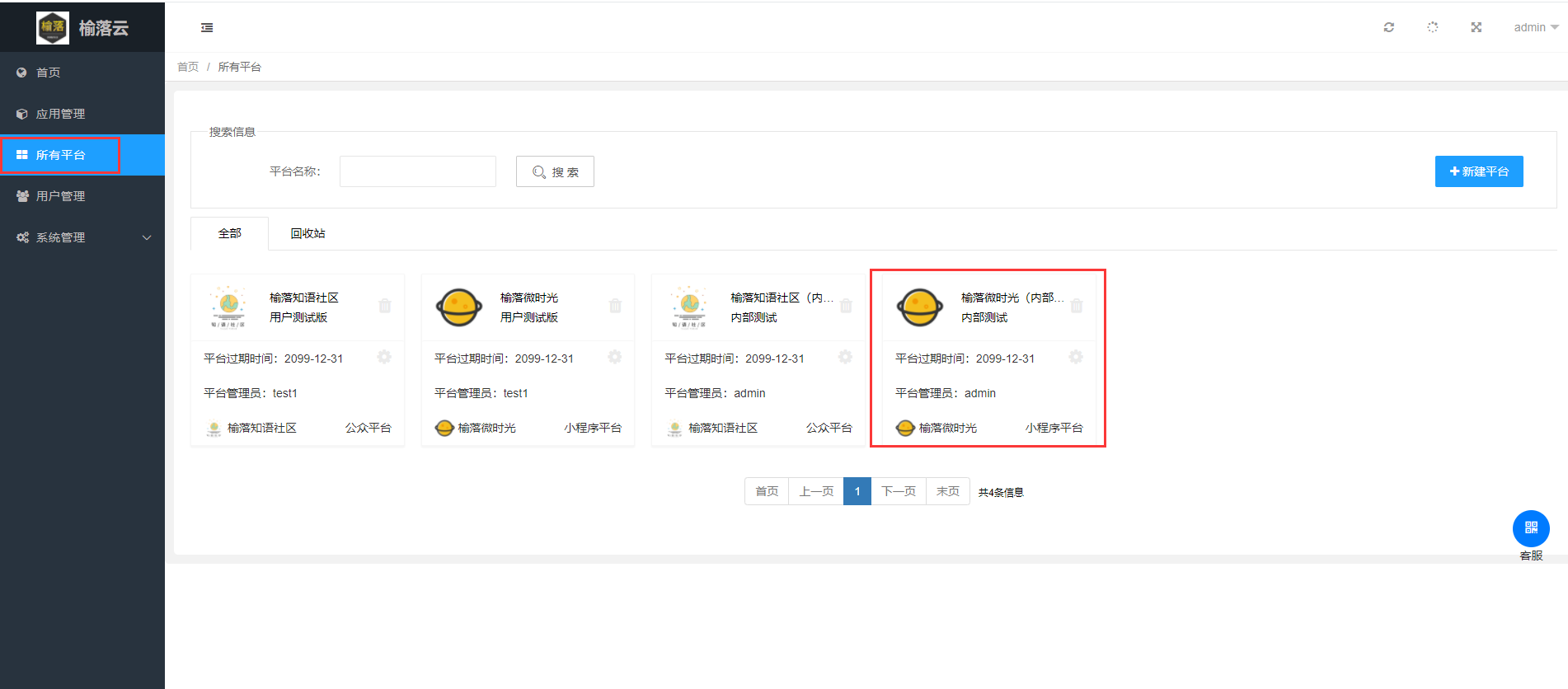Click small planet icon in admin 小程序平台 card footer
The image size is (1568, 689).
tap(905, 429)
